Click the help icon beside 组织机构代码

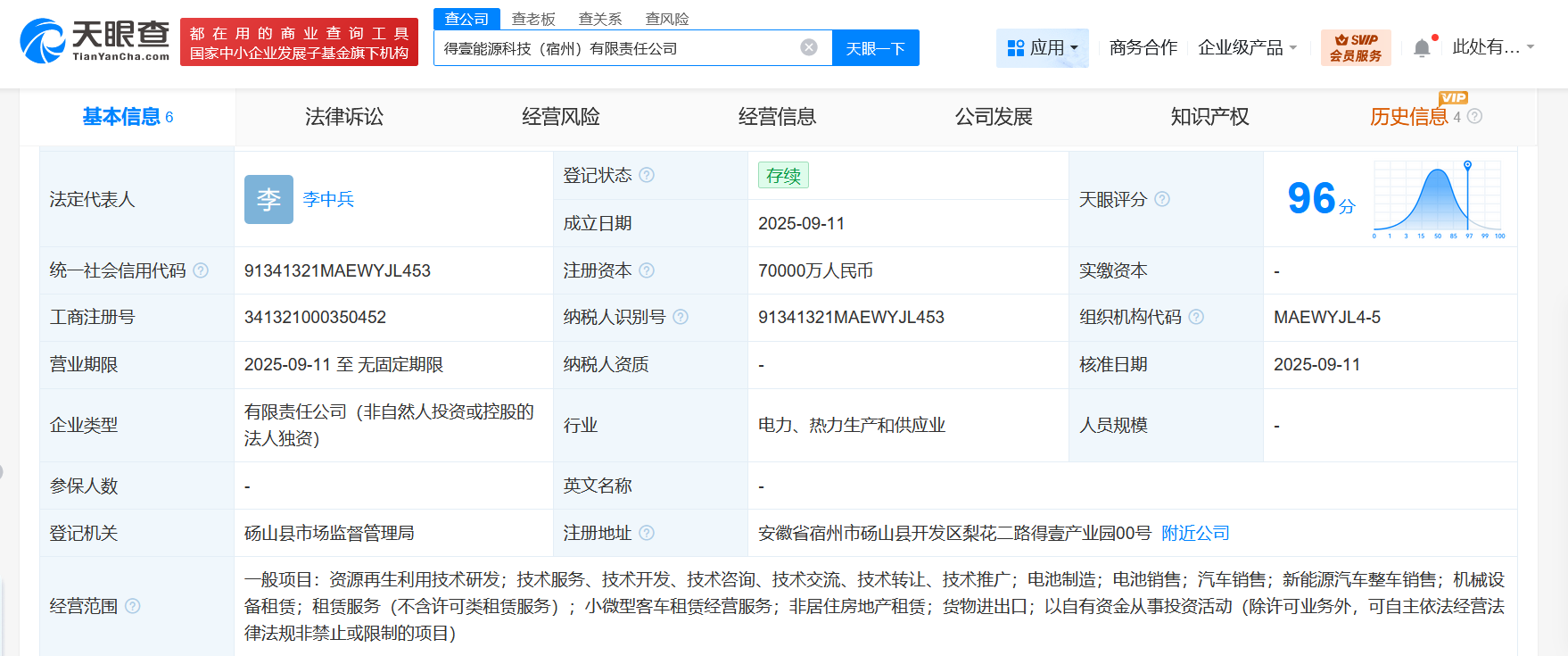(x=1196, y=317)
